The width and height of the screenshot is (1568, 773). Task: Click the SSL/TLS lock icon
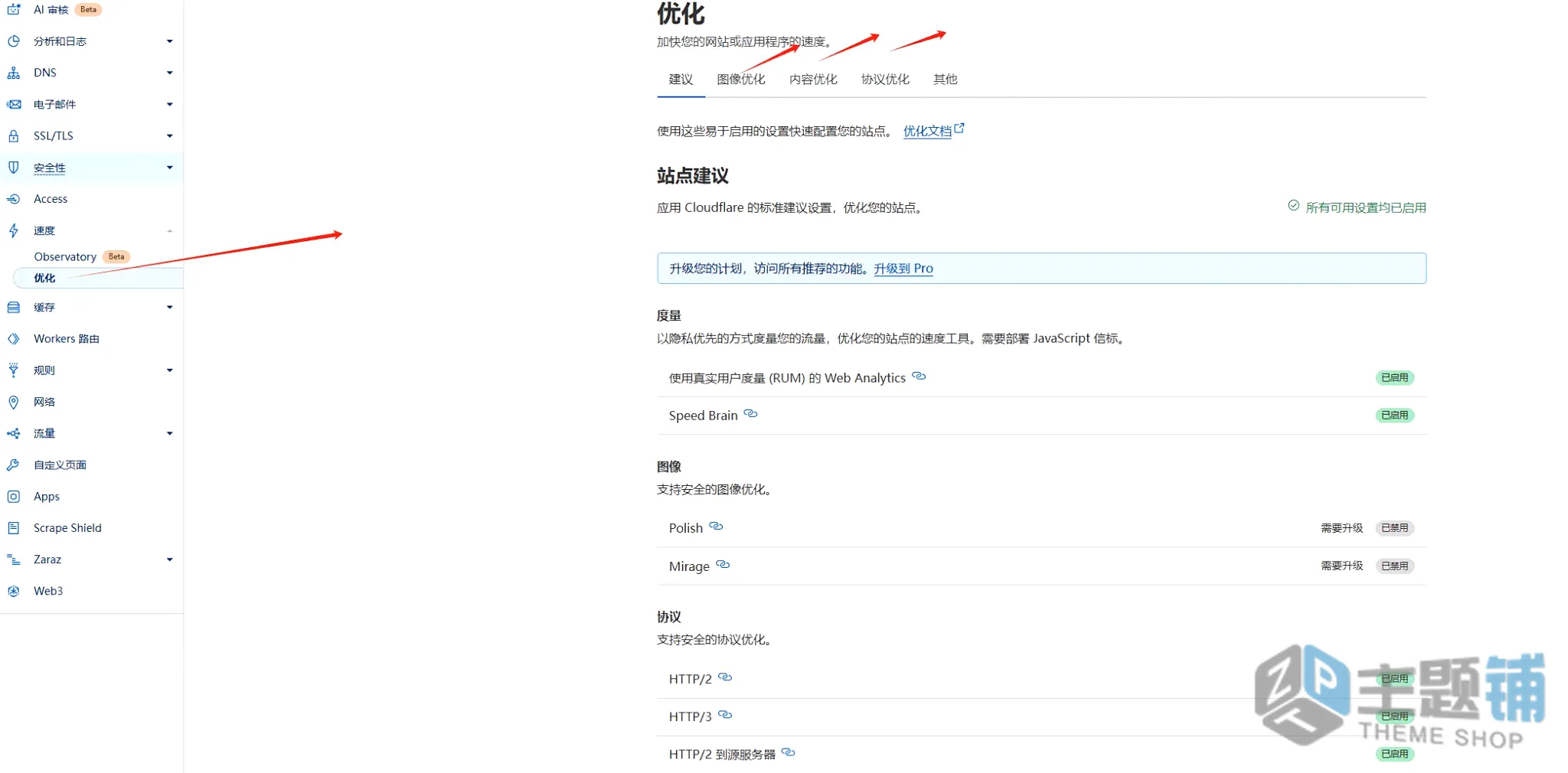click(14, 136)
